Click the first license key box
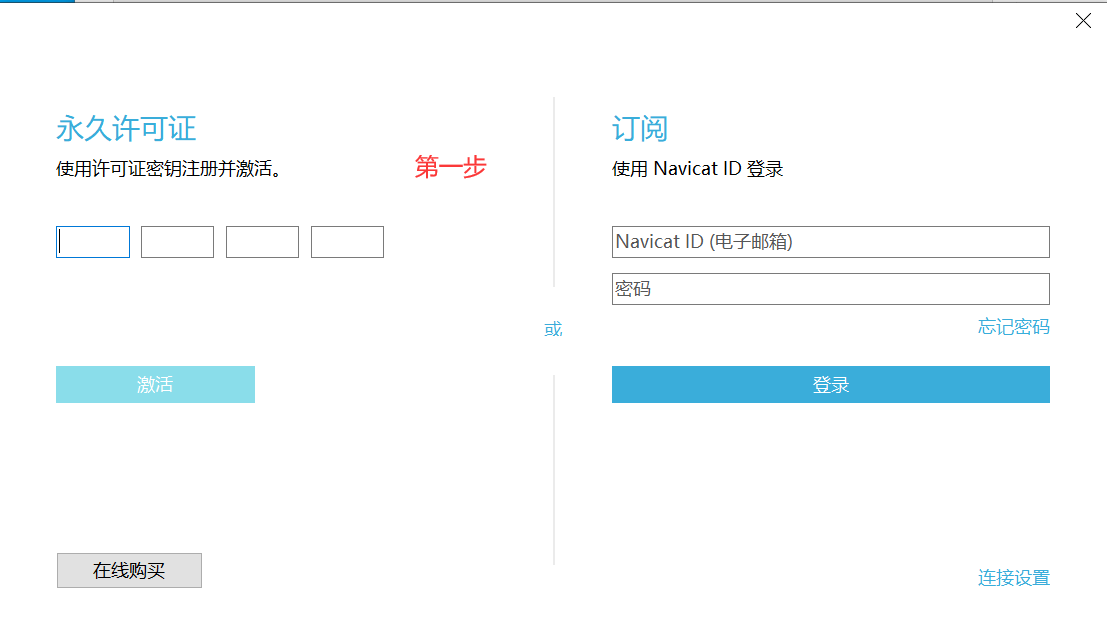Screen dimensions: 1107x623 point(93,242)
